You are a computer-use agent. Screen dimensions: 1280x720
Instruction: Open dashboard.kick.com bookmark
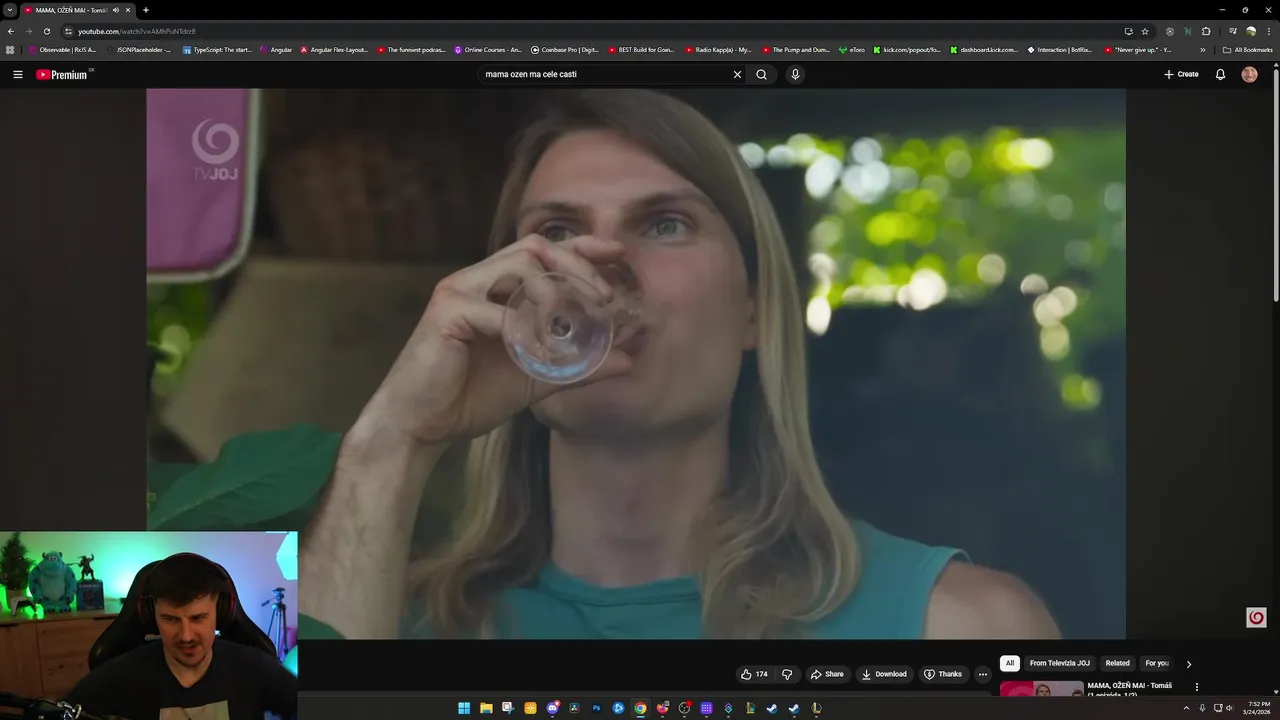pos(984,49)
